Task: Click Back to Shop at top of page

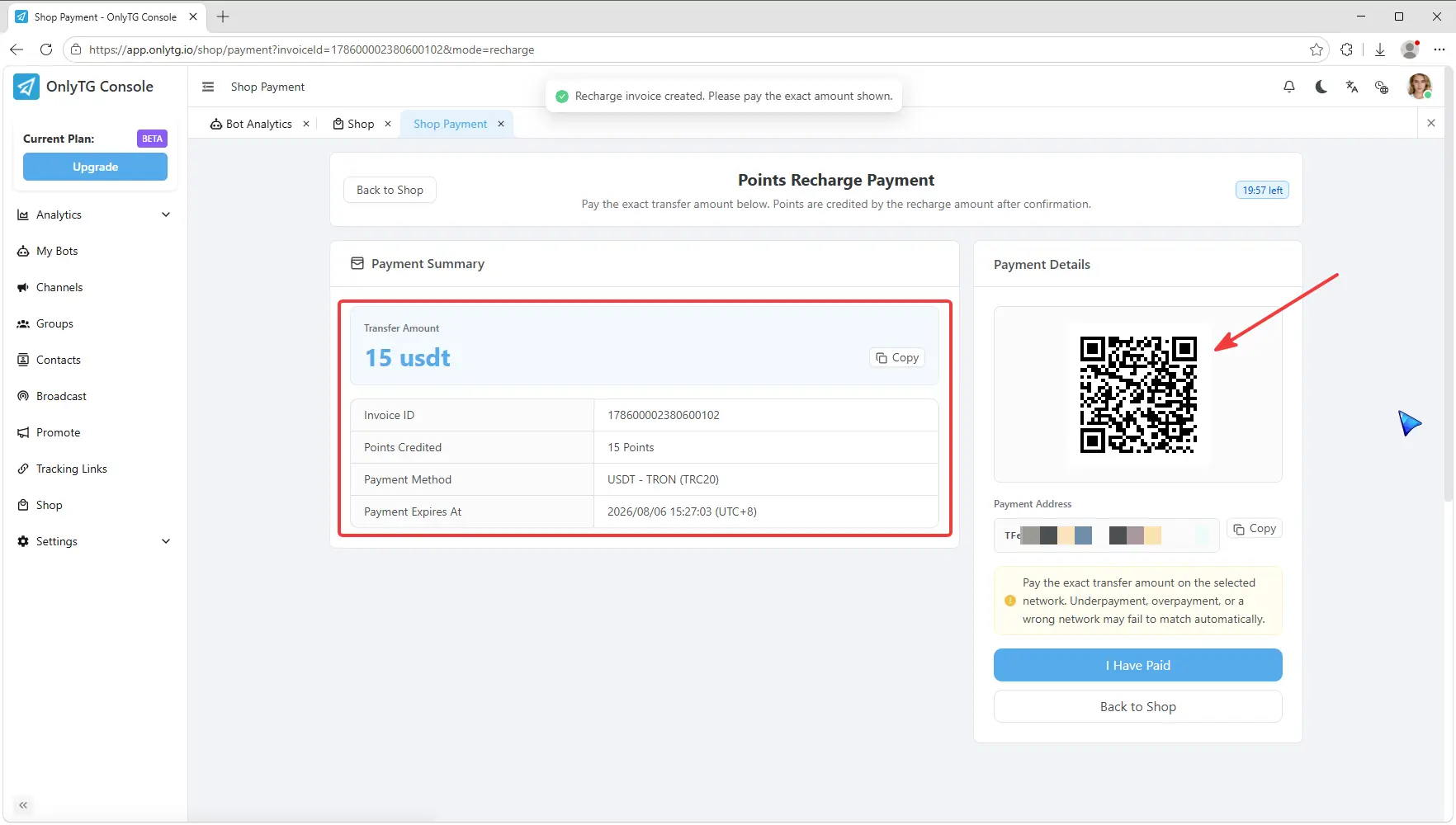Action: pos(390,190)
